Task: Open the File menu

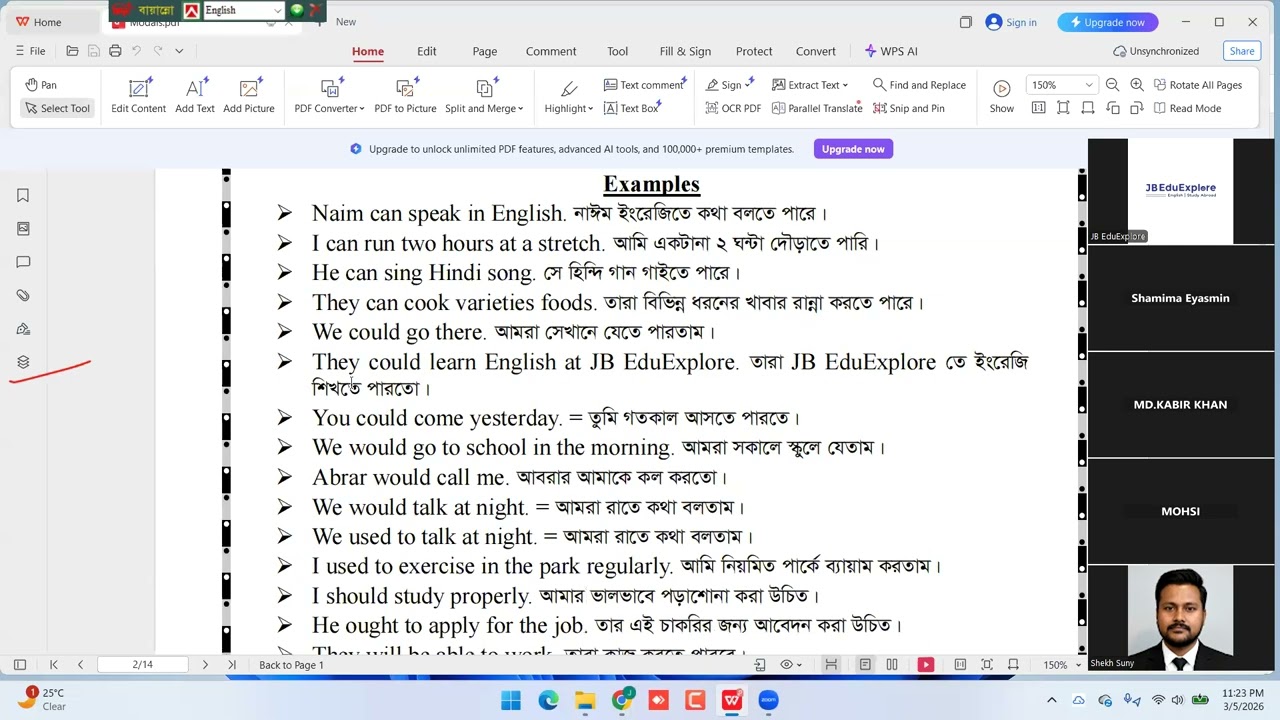Action: (x=30, y=51)
